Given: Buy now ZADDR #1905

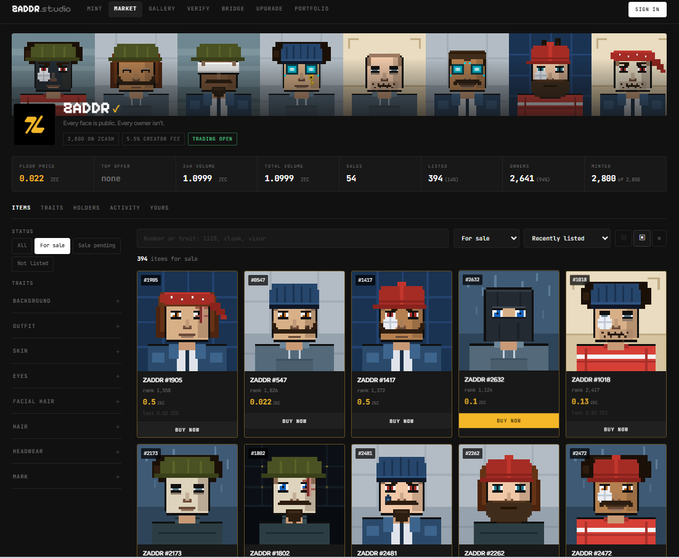Looking at the screenshot, I should tap(187, 430).
